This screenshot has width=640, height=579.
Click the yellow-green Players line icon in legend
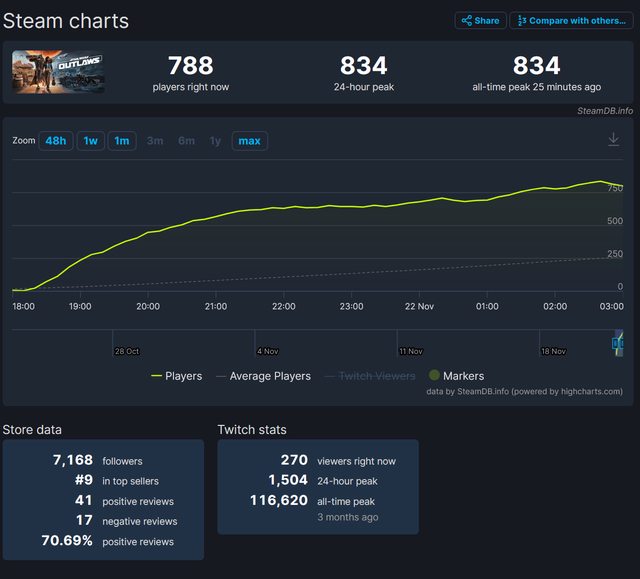tap(156, 376)
